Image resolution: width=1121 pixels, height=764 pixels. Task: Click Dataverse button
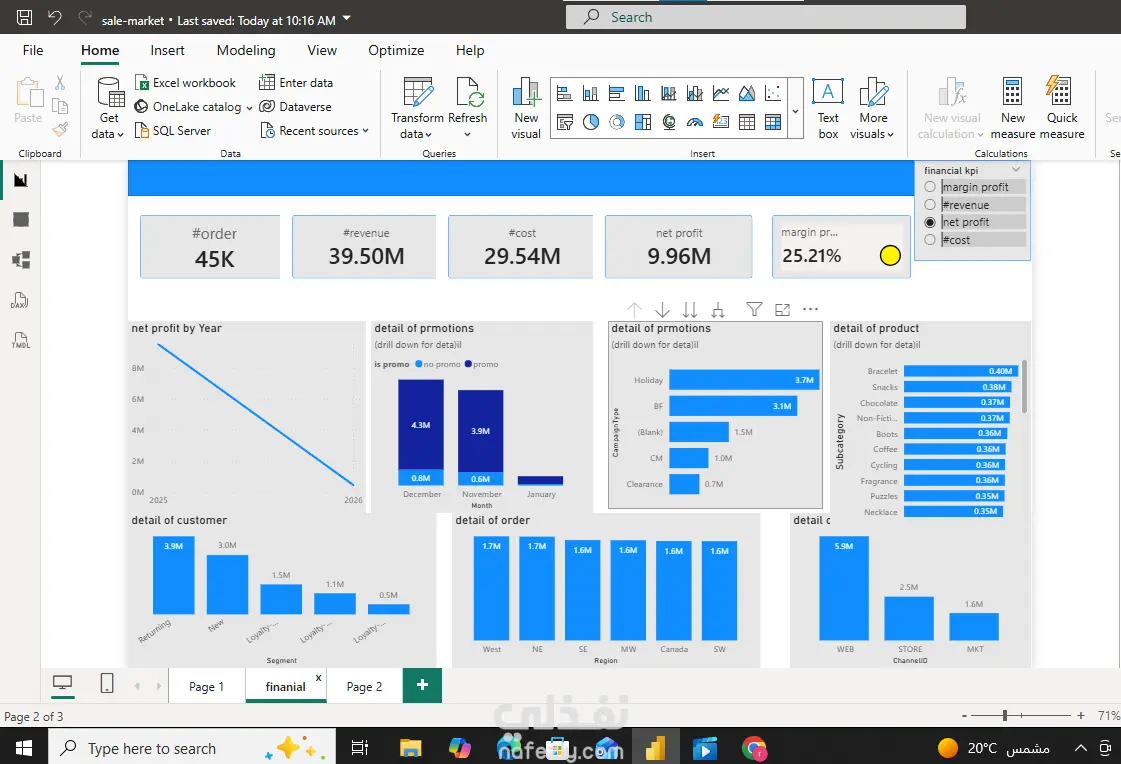tap(295, 106)
